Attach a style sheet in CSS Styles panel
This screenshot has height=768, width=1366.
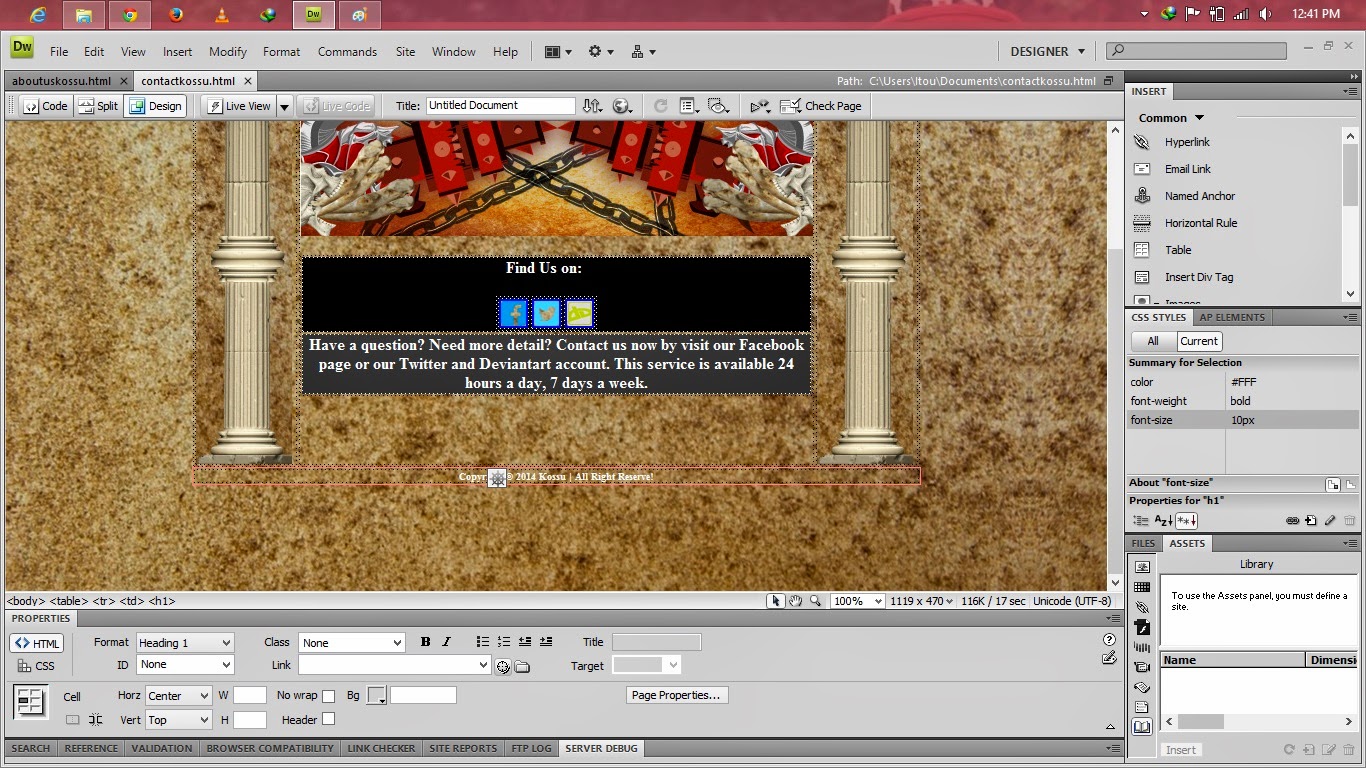click(1292, 521)
